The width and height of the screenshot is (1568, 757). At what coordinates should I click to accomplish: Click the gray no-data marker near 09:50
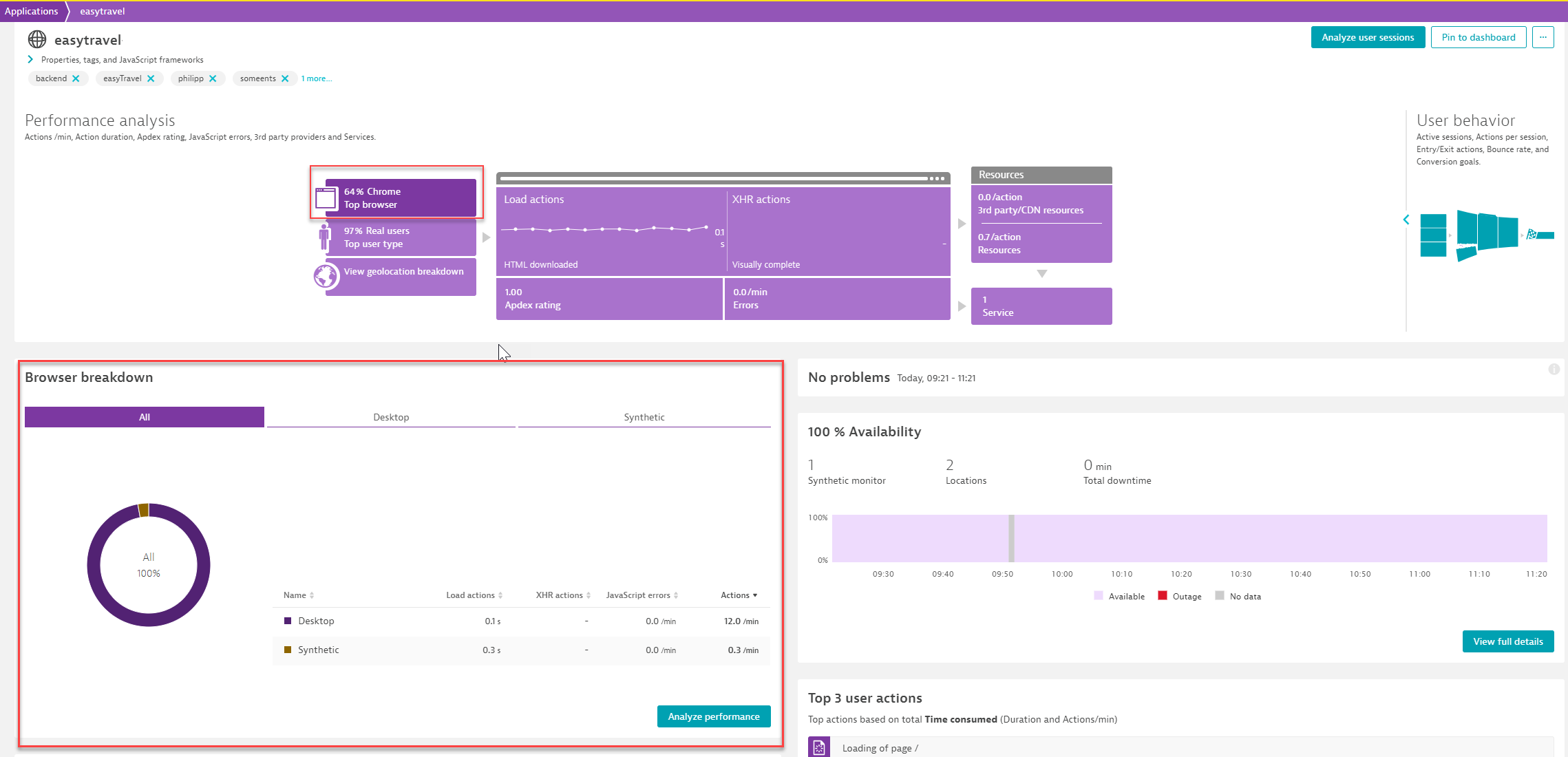[1011, 538]
